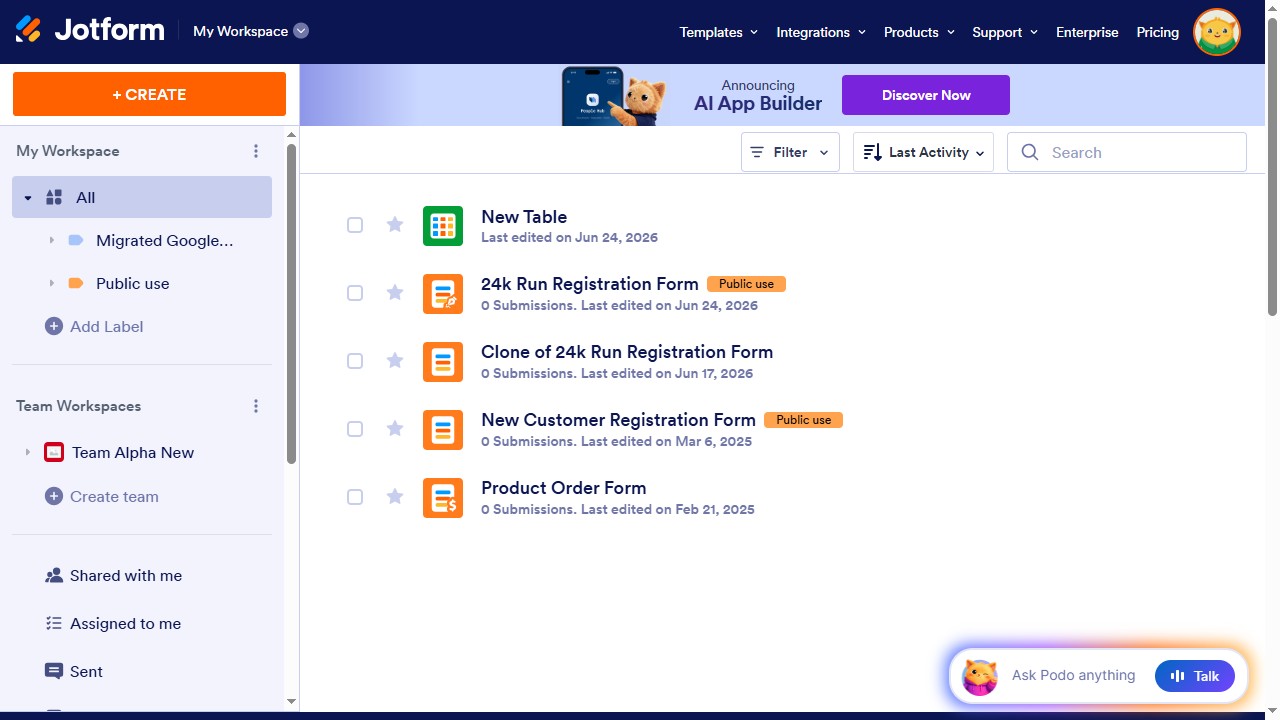This screenshot has height=720, width=1280.
Task: Collapse the All folder tree arrow
Action: [28, 198]
